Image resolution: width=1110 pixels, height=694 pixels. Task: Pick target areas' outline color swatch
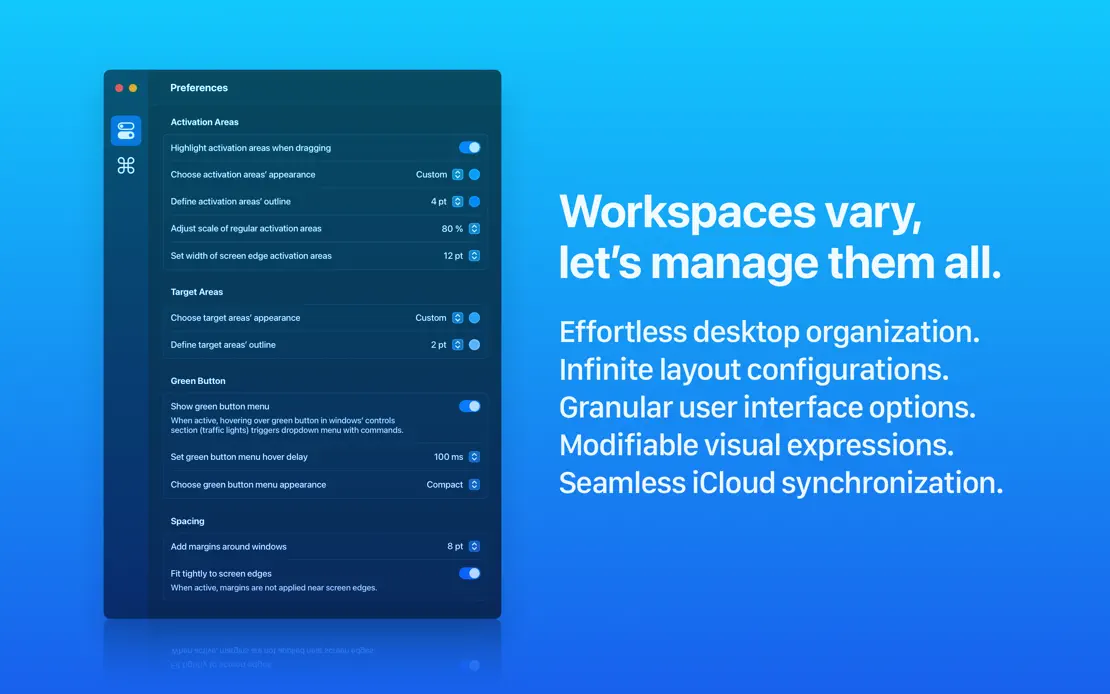click(x=474, y=344)
